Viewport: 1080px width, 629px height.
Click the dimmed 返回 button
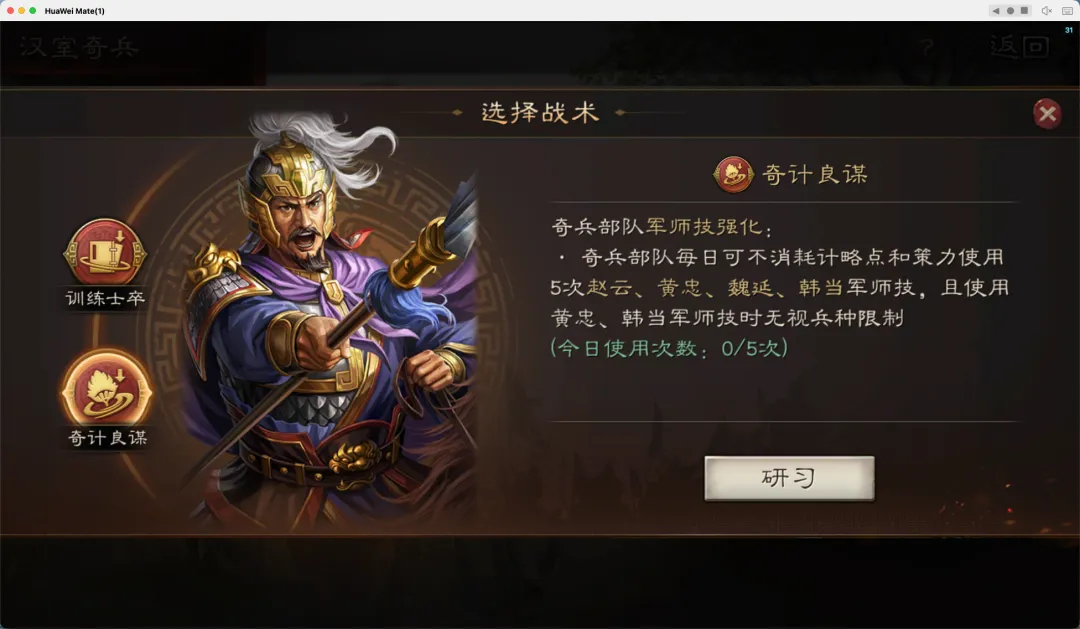pyautogui.click(x=1019, y=47)
